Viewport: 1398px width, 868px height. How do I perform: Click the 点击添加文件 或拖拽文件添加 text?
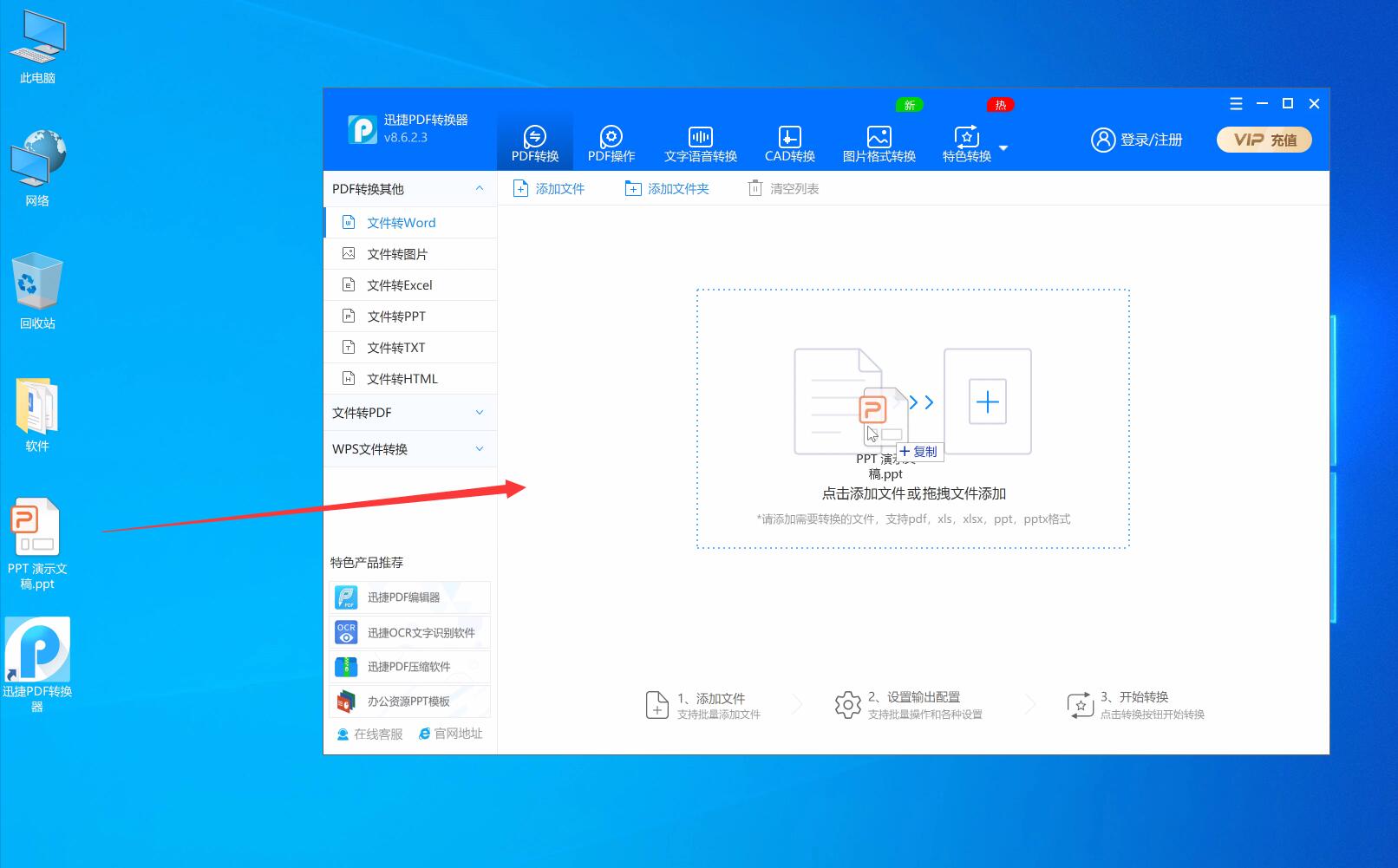coord(913,493)
